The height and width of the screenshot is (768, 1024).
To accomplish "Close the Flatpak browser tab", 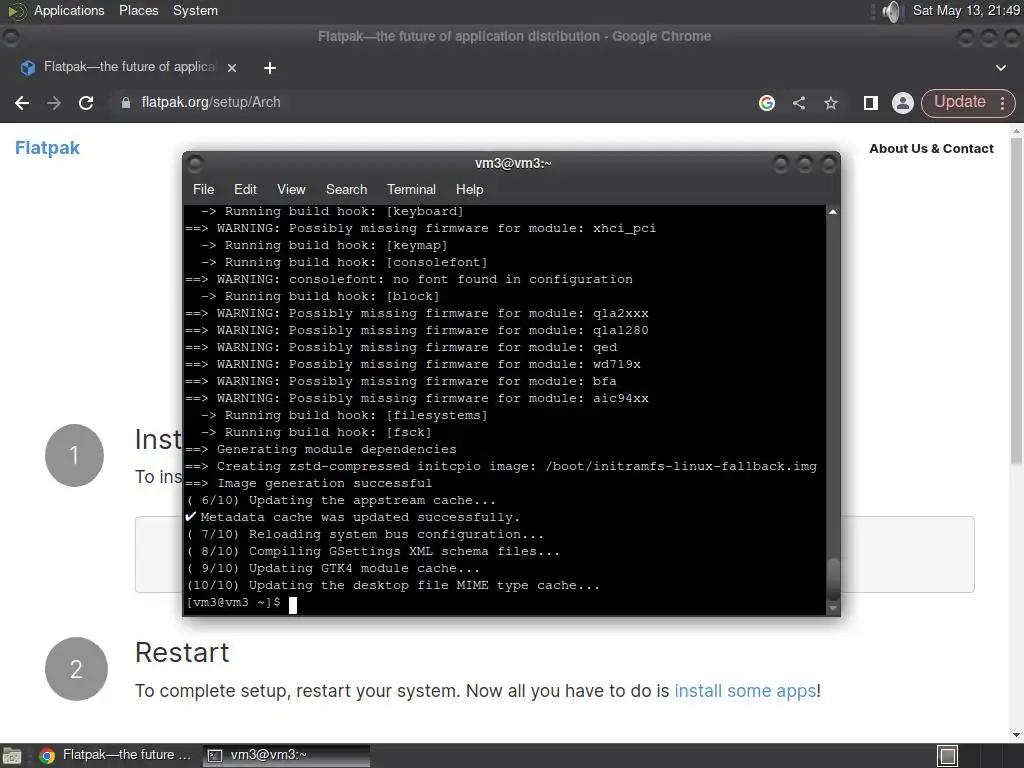I will coord(232,67).
